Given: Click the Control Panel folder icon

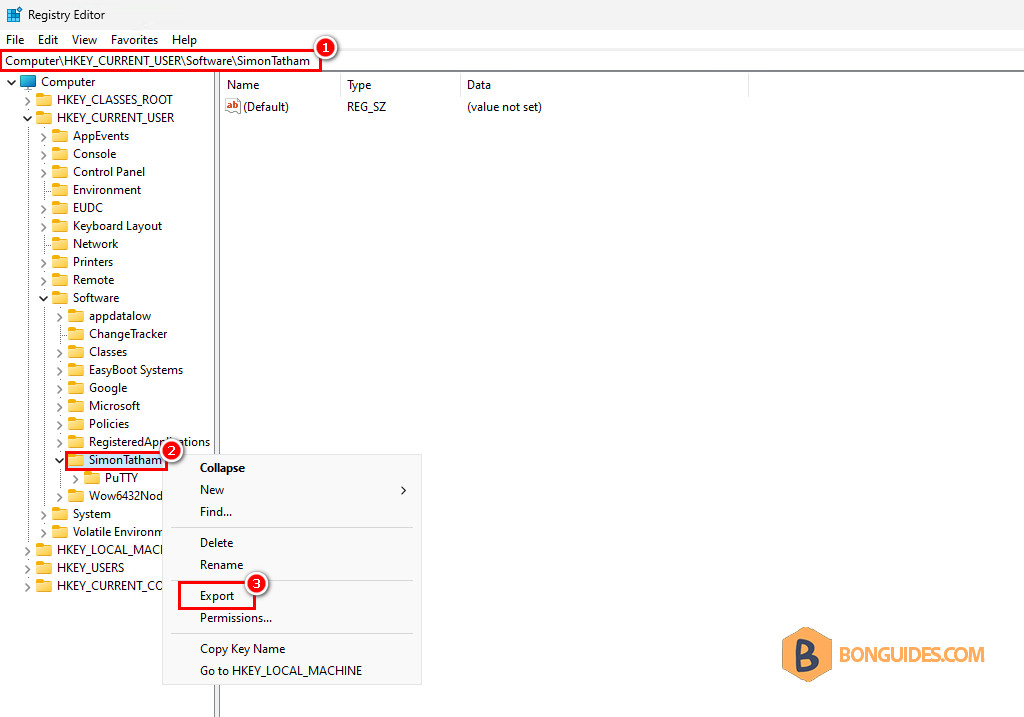Looking at the screenshot, I should [60, 171].
